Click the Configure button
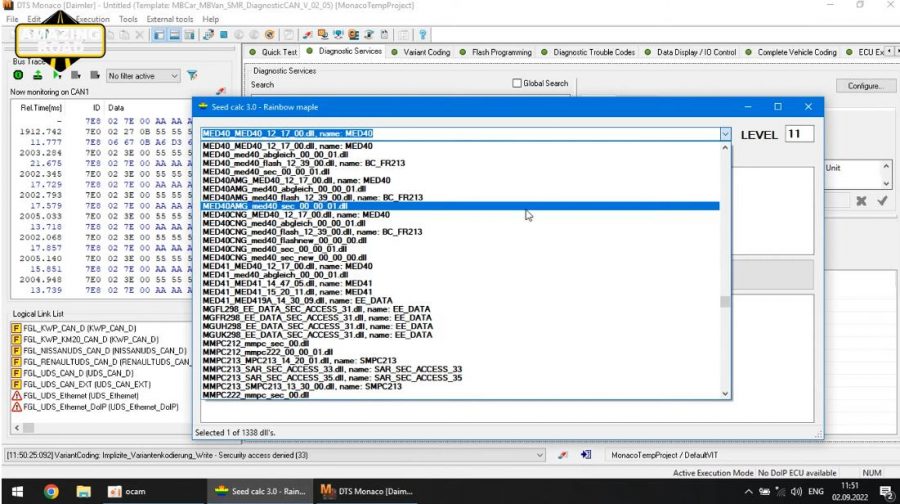 point(864,86)
